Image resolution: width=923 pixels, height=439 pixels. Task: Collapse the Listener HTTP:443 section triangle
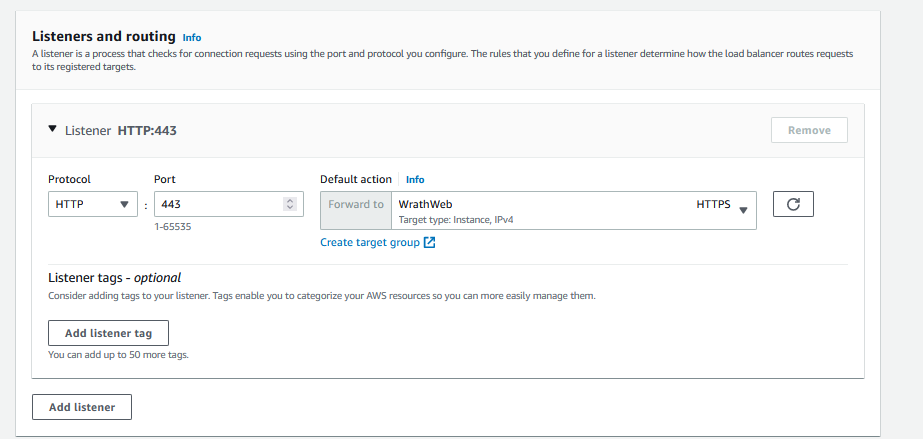[x=52, y=130]
